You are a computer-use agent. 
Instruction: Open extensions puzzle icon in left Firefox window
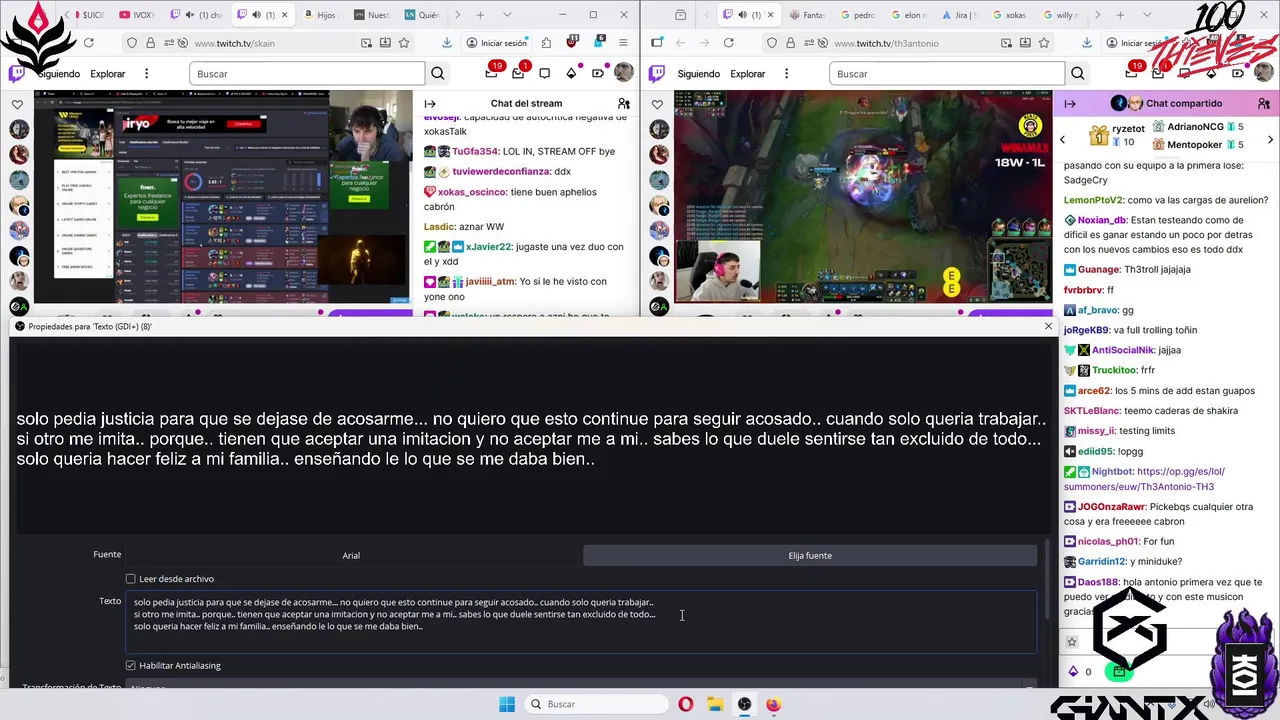[x=546, y=43]
